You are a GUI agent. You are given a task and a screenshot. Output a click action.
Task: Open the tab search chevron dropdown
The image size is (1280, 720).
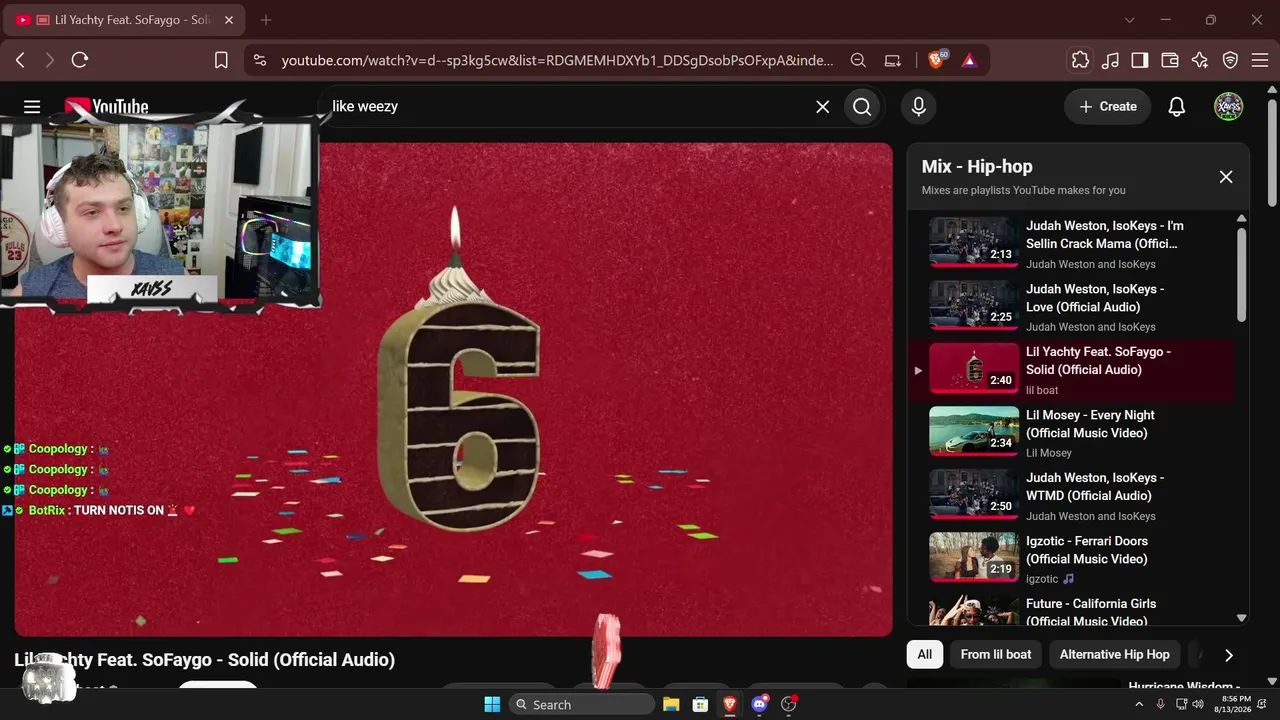tap(1129, 20)
